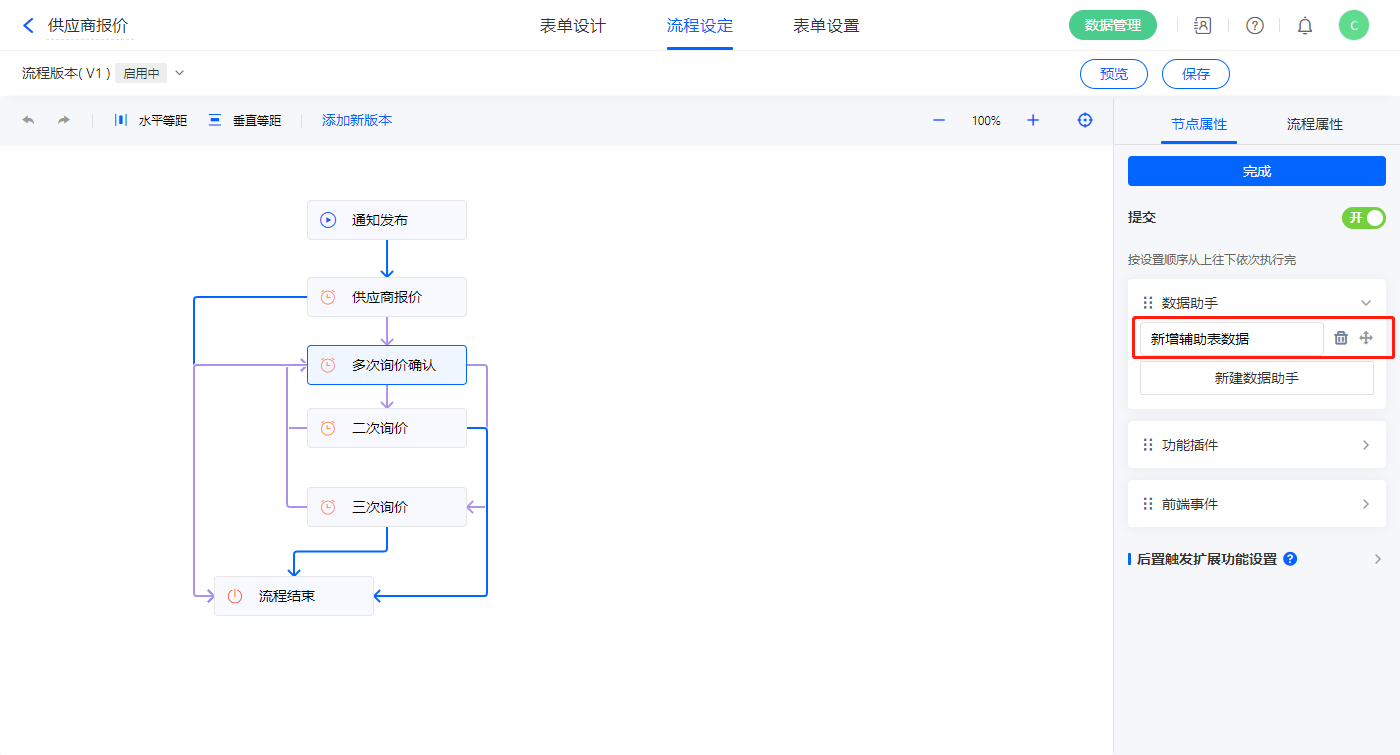Click the help question mark icon
This screenshot has height=755, width=1400.
1254,26
